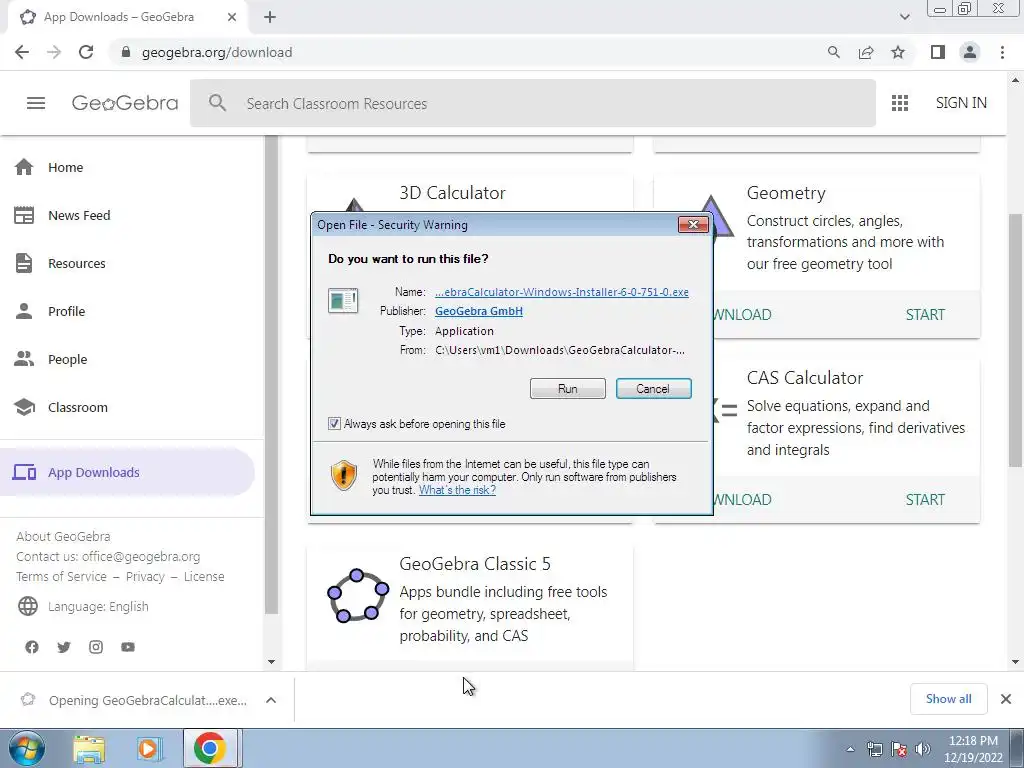Click the Chrome taskbar icon
The height and width of the screenshot is (768, 1024).
coord(210,748)
